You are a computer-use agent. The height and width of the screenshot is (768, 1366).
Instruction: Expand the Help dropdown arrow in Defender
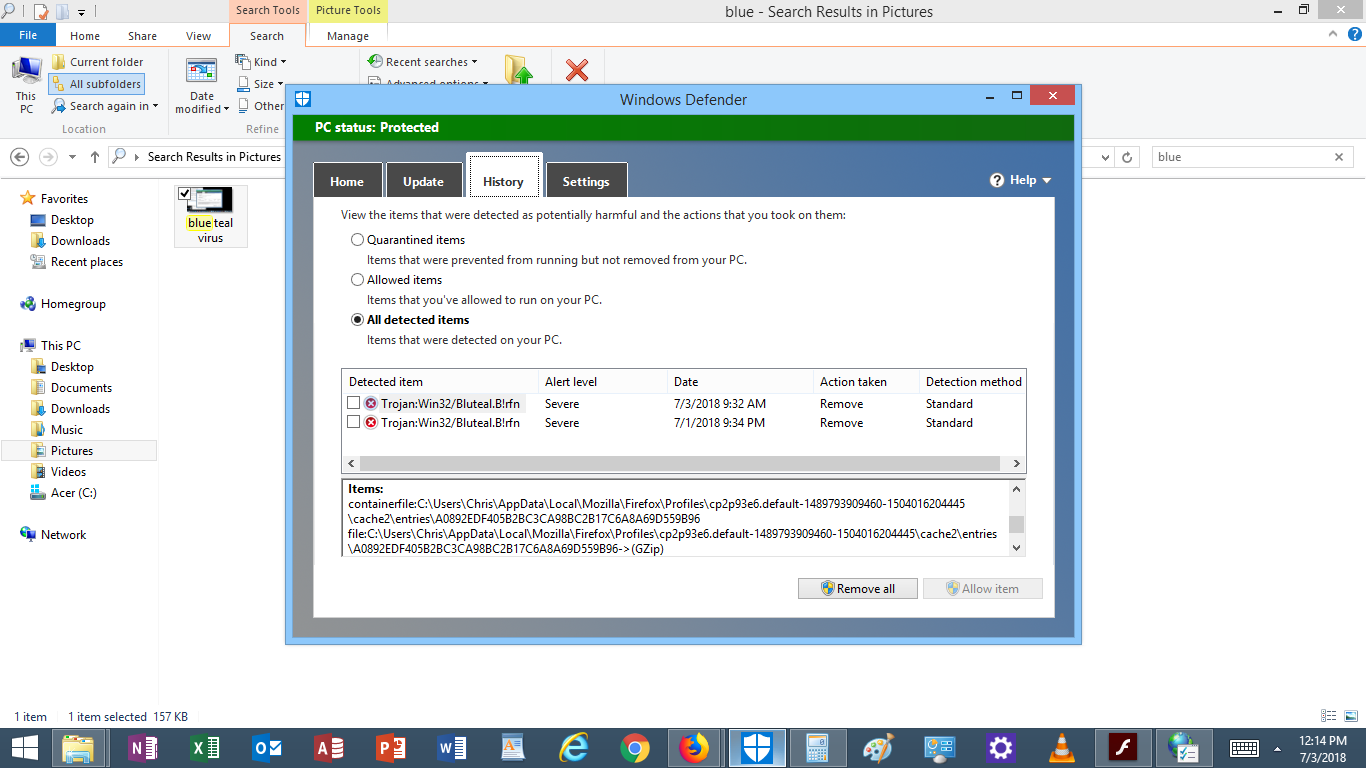coord(1047,181)
